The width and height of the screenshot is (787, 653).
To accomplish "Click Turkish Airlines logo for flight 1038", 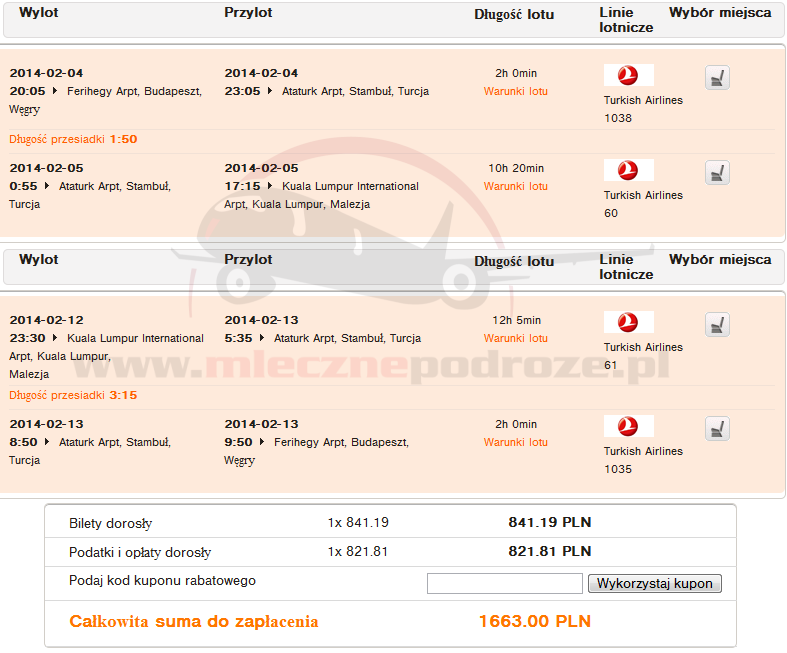I will [x=628, y=75].
